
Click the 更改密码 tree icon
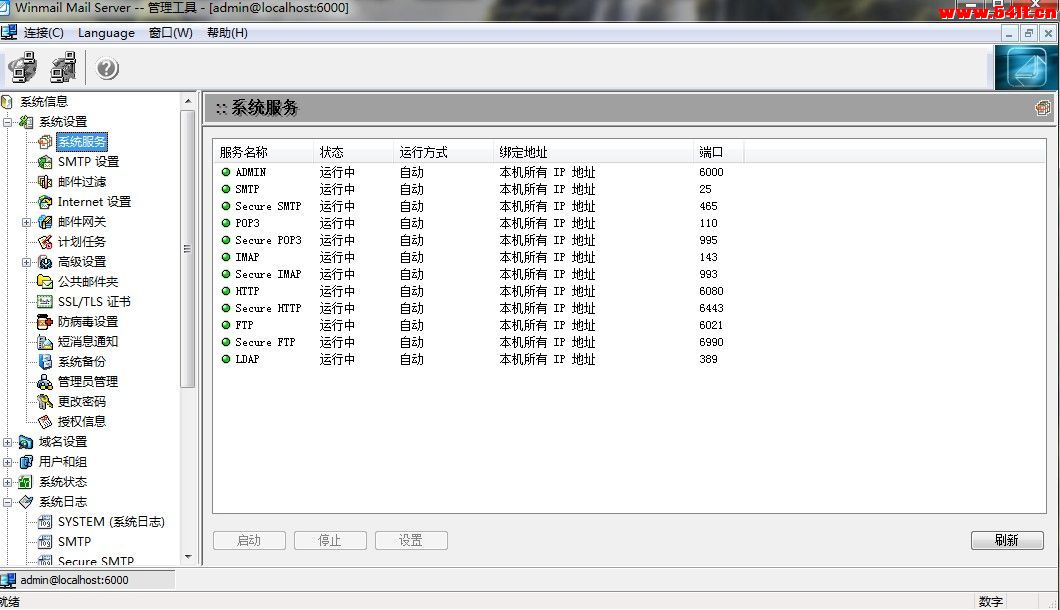point(45,402)
